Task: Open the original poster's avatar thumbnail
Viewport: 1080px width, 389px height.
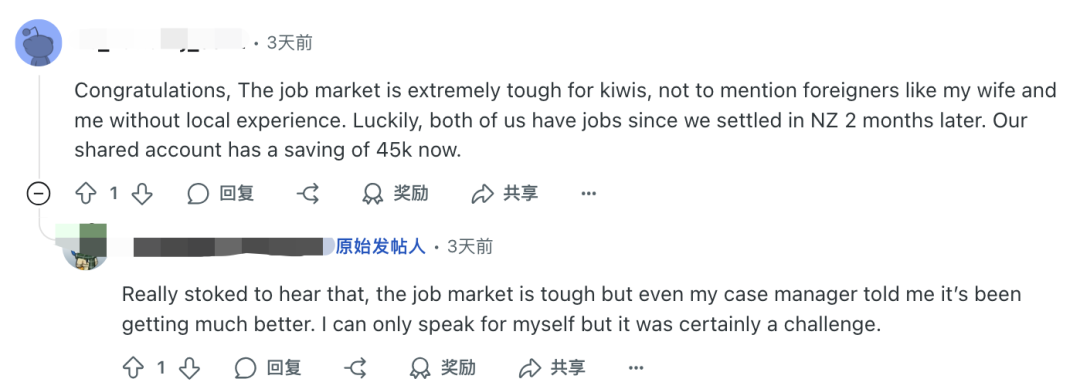Action: coord(86,246)
